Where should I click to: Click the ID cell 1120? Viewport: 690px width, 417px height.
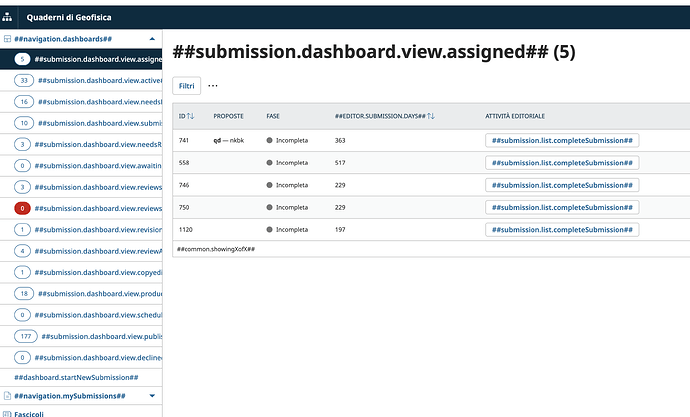(185, 230)
